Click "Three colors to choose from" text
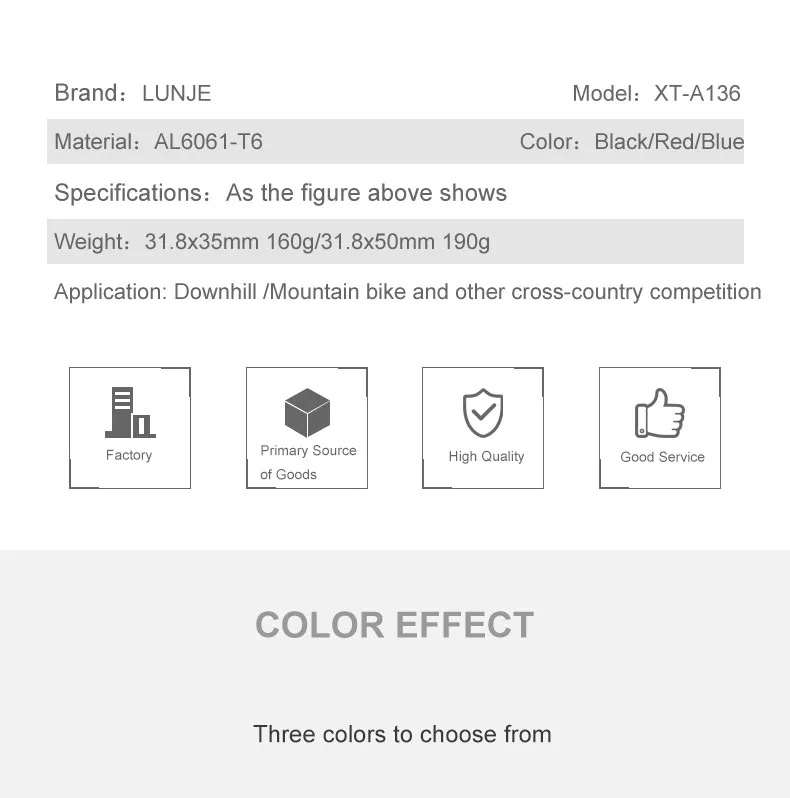 [x=402, y=734]
